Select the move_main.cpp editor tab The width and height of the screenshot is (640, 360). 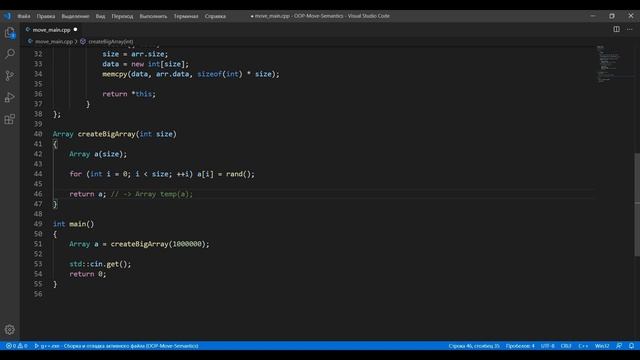point(51,30)
